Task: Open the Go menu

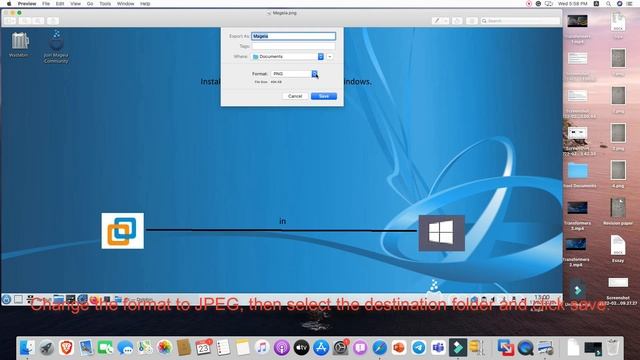Action: (90, 3)
